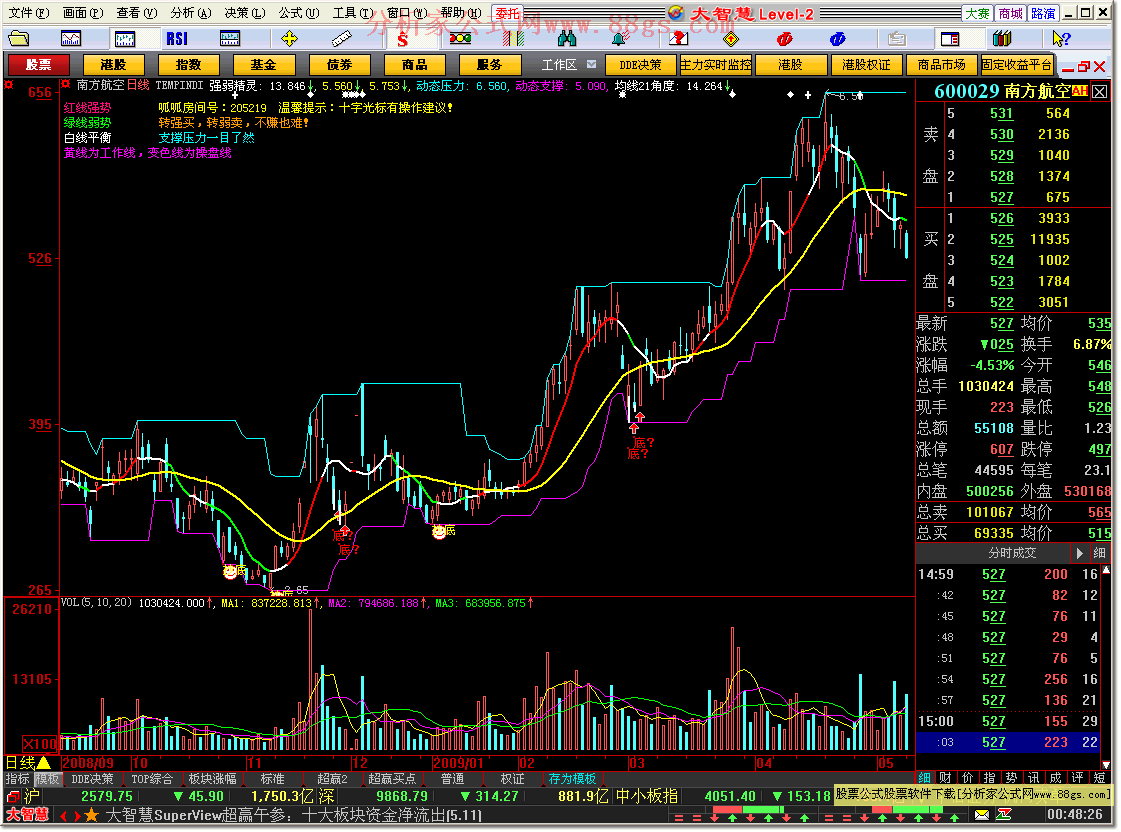
Task: Click the 大赛 link button
Action: pyautogui.click(x=977, y=14)
